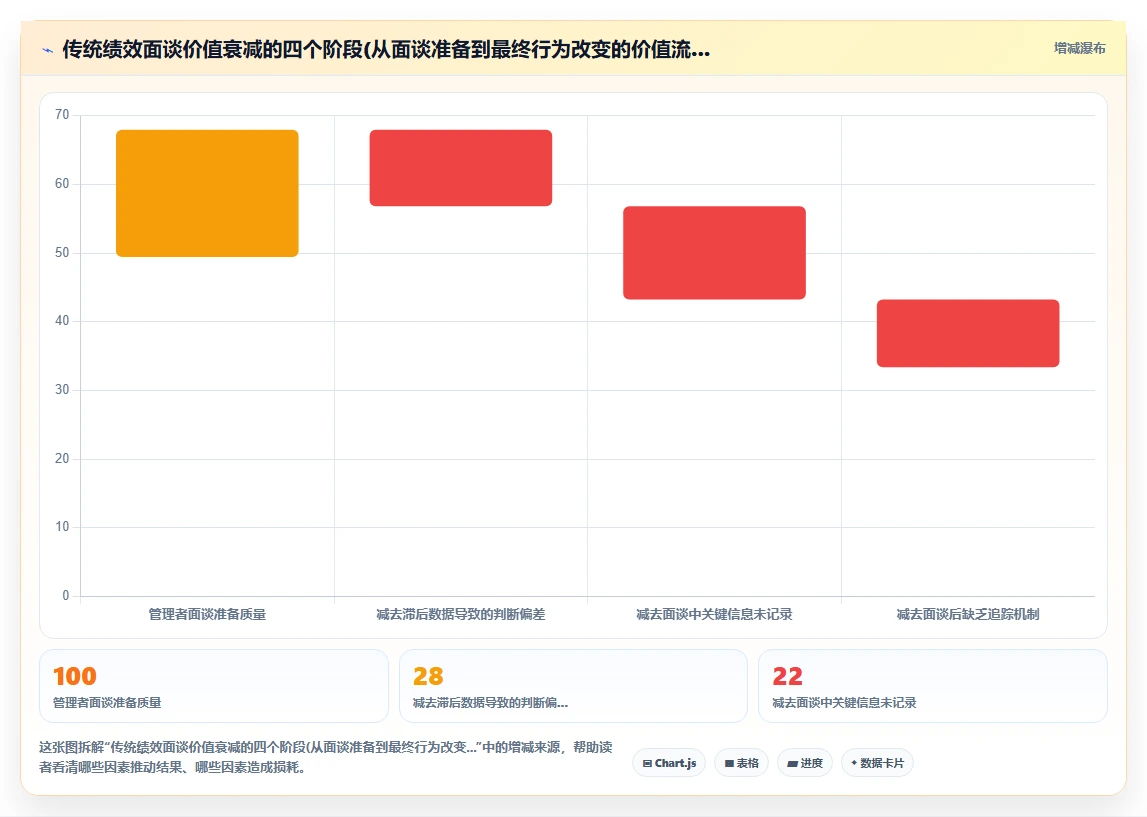1147x817 pixels.
Task: Click the red bar for 减去面谈中关键信息未记录
Action: tap(714, 252)
